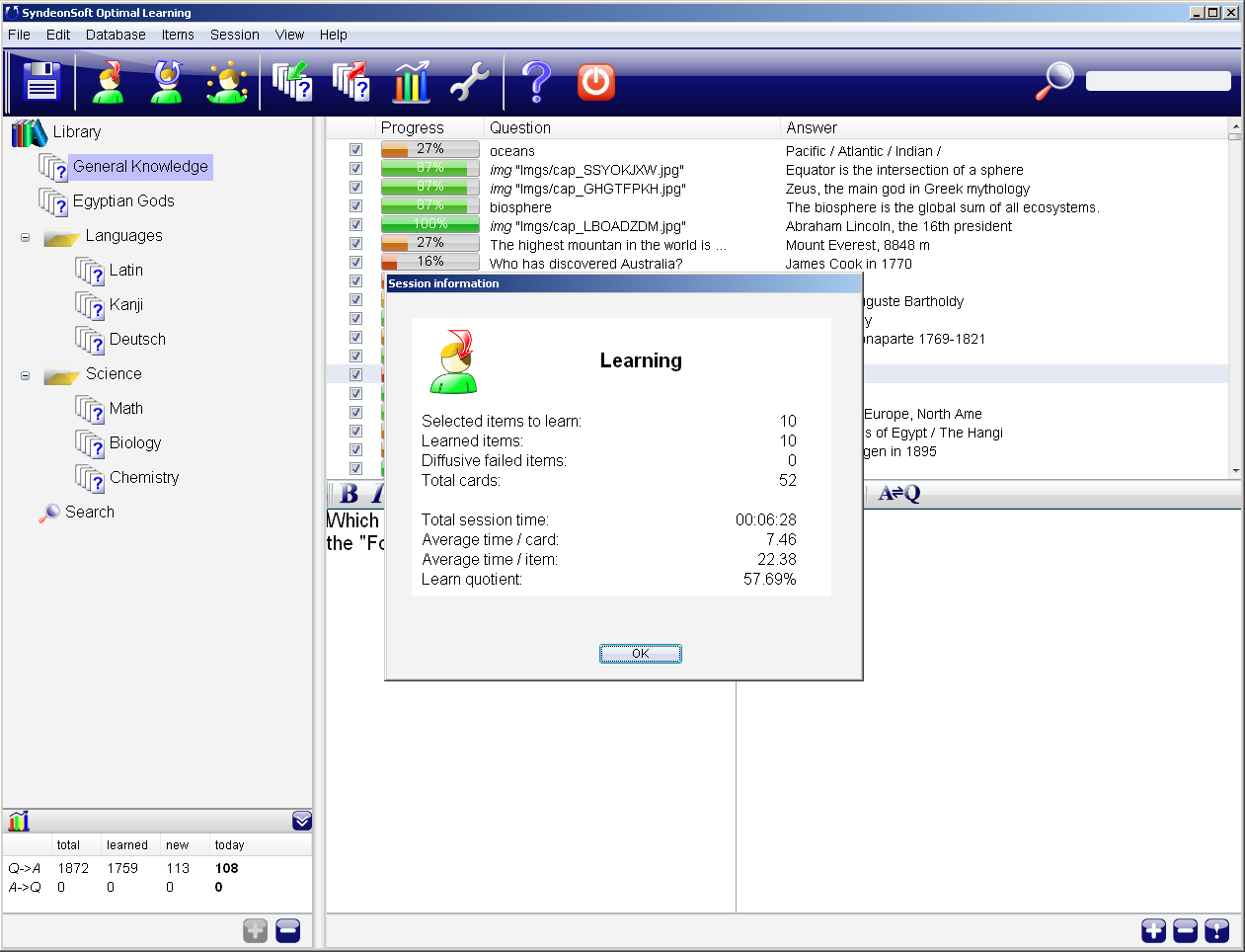Image resolution: width=1245 pixels, height=952 pixels.
Task: Collapse the Science folder expander
Action: coord(26,375)
